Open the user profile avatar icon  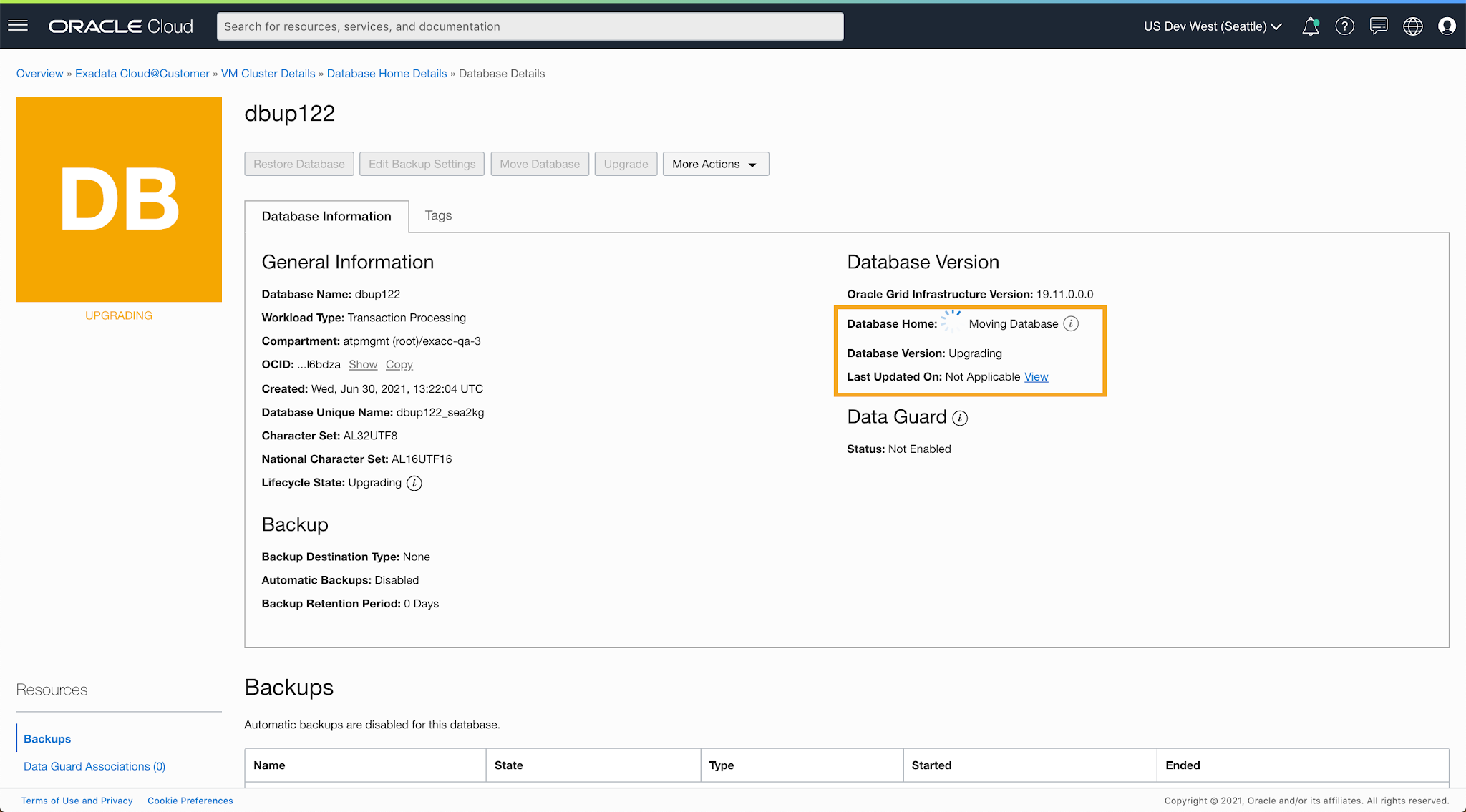pyautogui.click(x=1447, y=26)
